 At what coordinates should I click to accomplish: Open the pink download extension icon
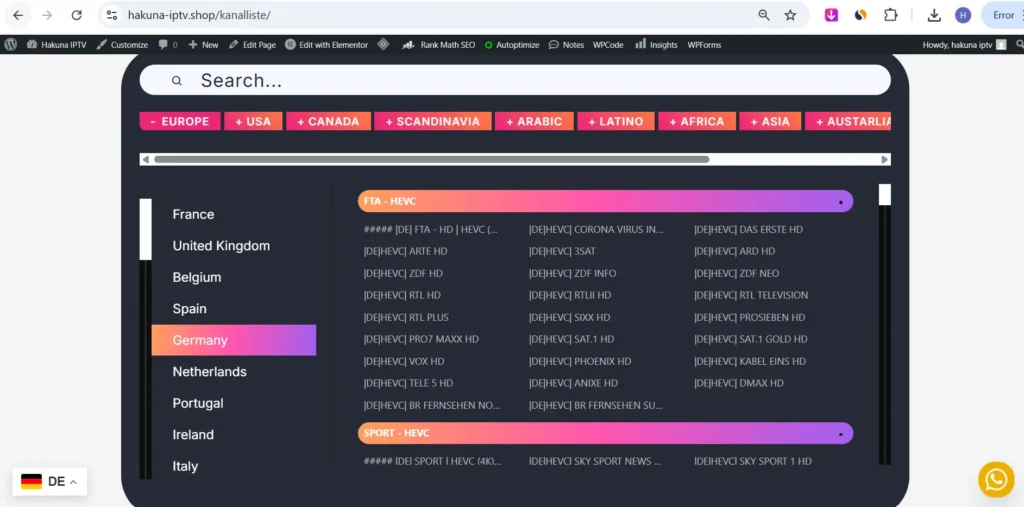pyautogui.click(x=831, y=15)
